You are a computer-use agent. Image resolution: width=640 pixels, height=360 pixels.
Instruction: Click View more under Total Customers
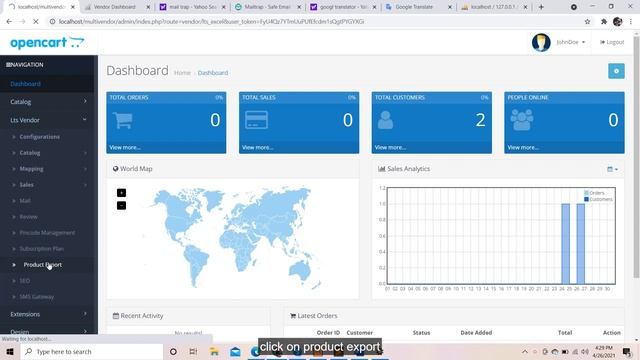(390, 147)
